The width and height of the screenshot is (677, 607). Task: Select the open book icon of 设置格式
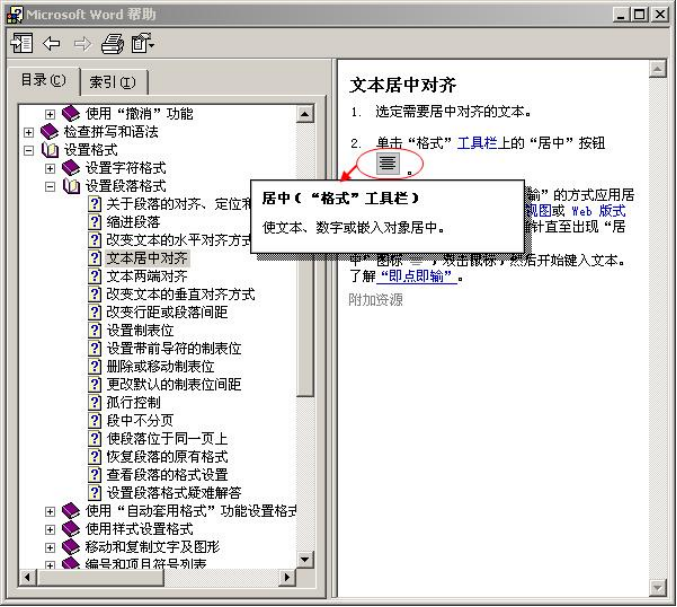(x=50, y=150)
